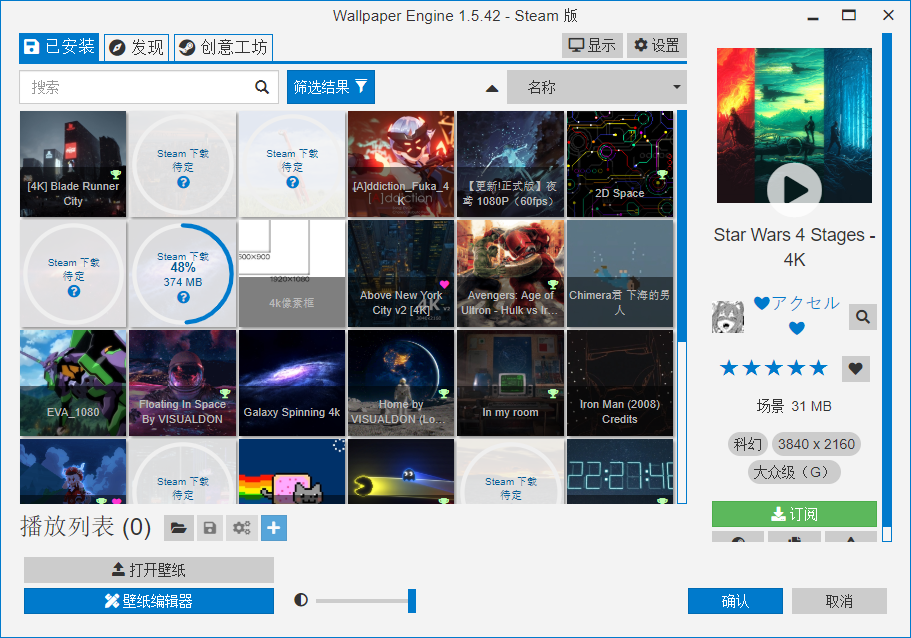Click 打开壁纸 open wallpaper button
The image size is (911, 638).
coord(149,570)
